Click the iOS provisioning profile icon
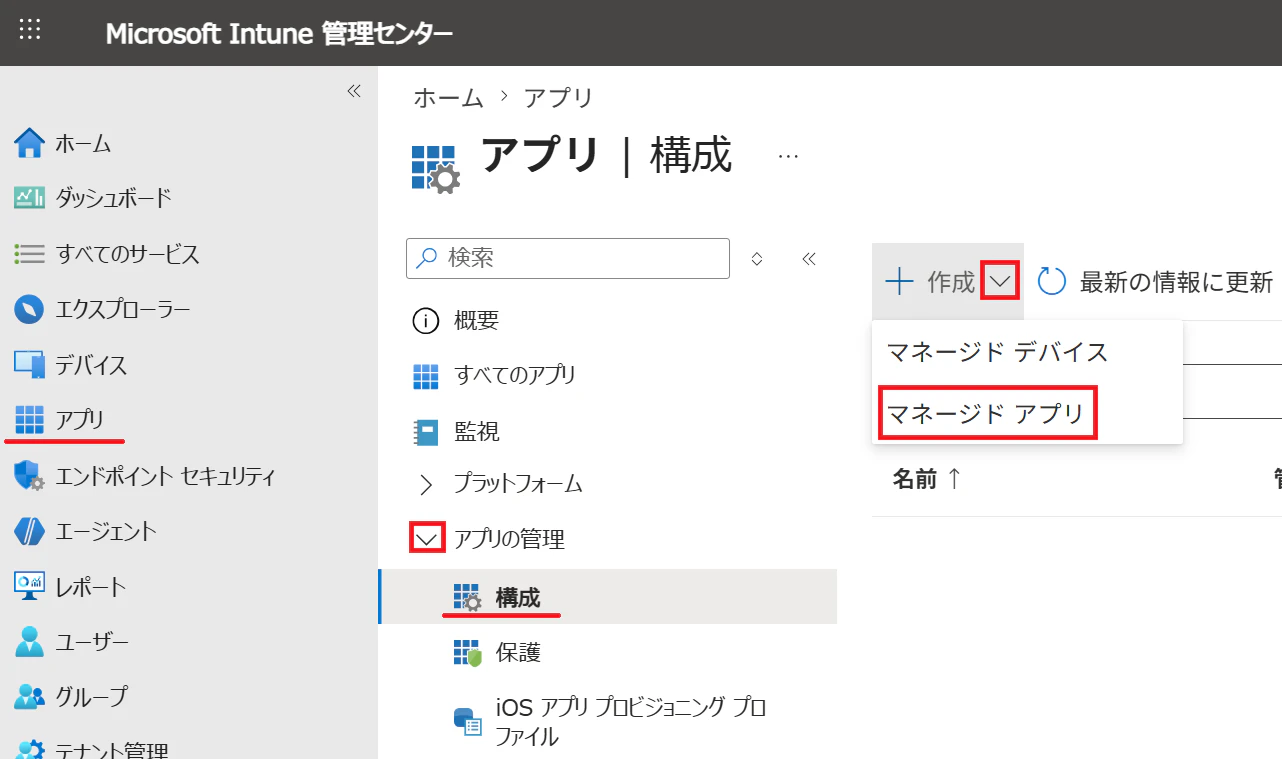The width and height of the screenshot is (1282, 759). 467,721
